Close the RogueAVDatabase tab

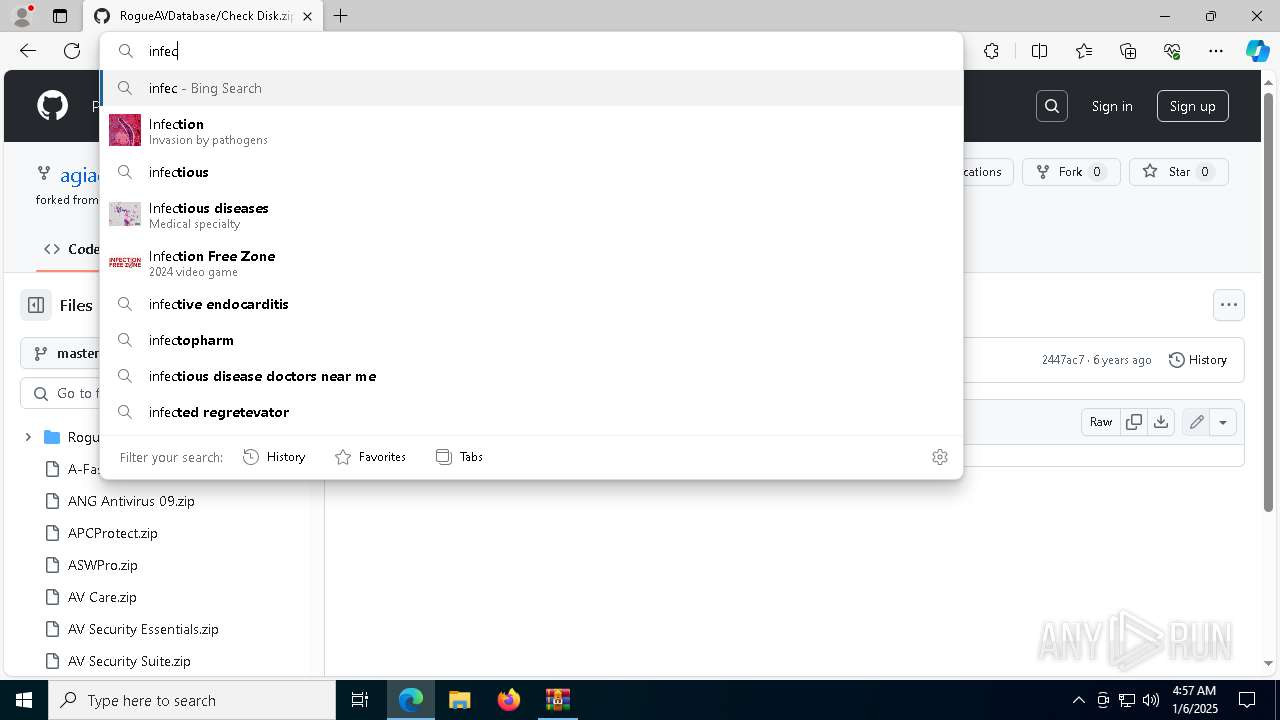coord(307,16)
